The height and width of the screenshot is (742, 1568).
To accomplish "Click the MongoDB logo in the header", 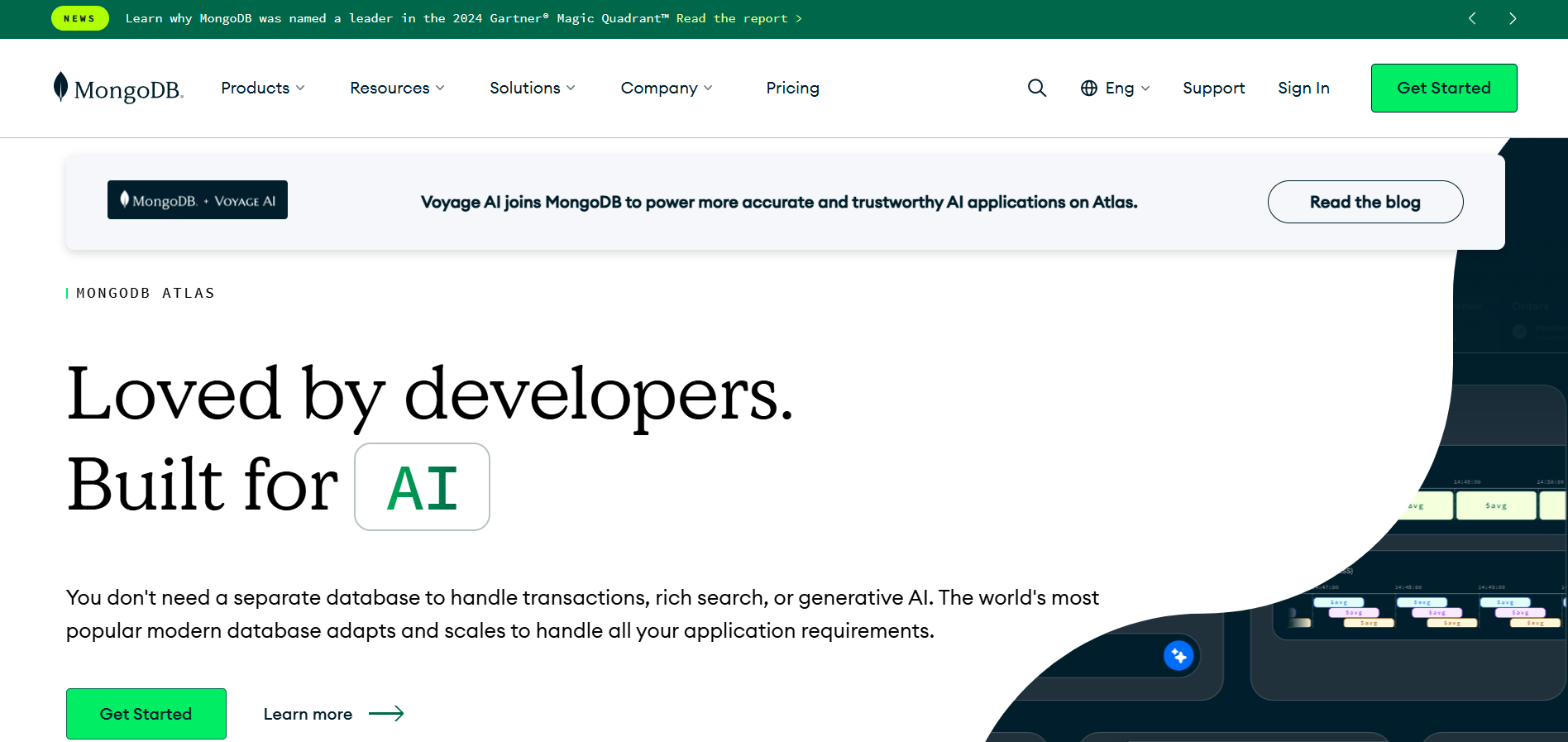I will tap(118, 88).
